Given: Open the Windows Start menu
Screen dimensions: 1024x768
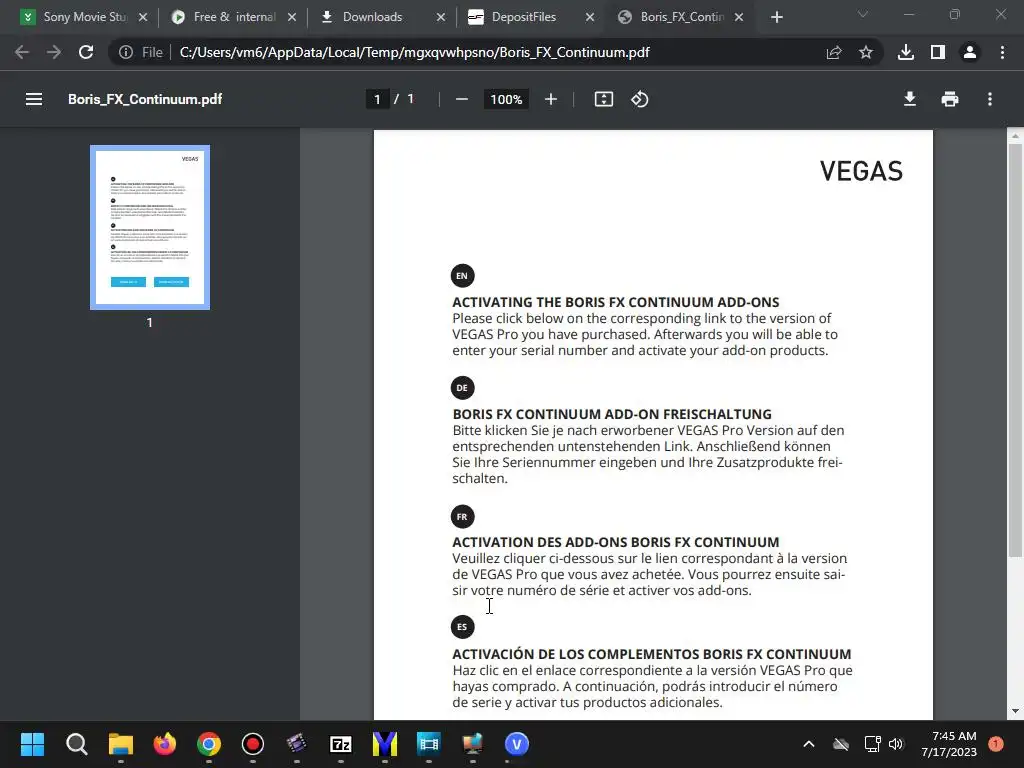Looking at the screenshot, I should pos(32,744).
